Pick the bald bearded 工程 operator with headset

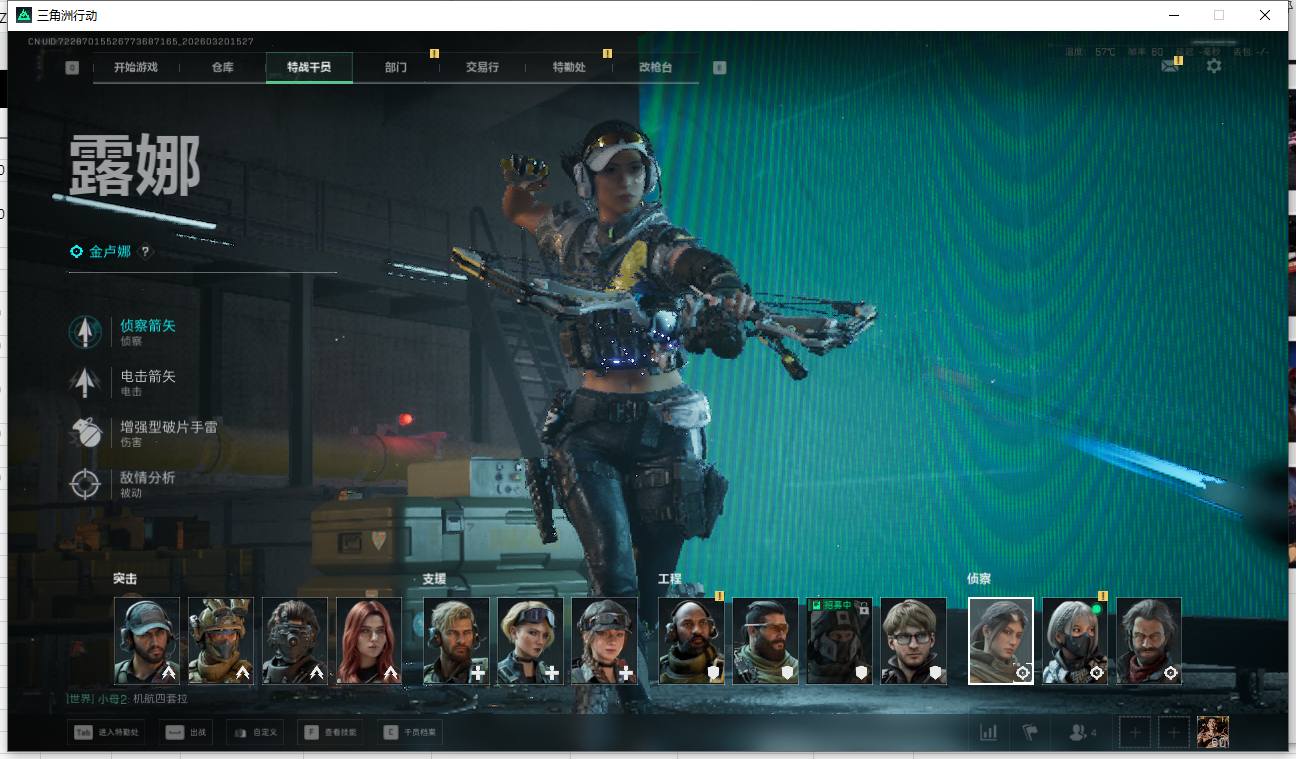(691, 641)
